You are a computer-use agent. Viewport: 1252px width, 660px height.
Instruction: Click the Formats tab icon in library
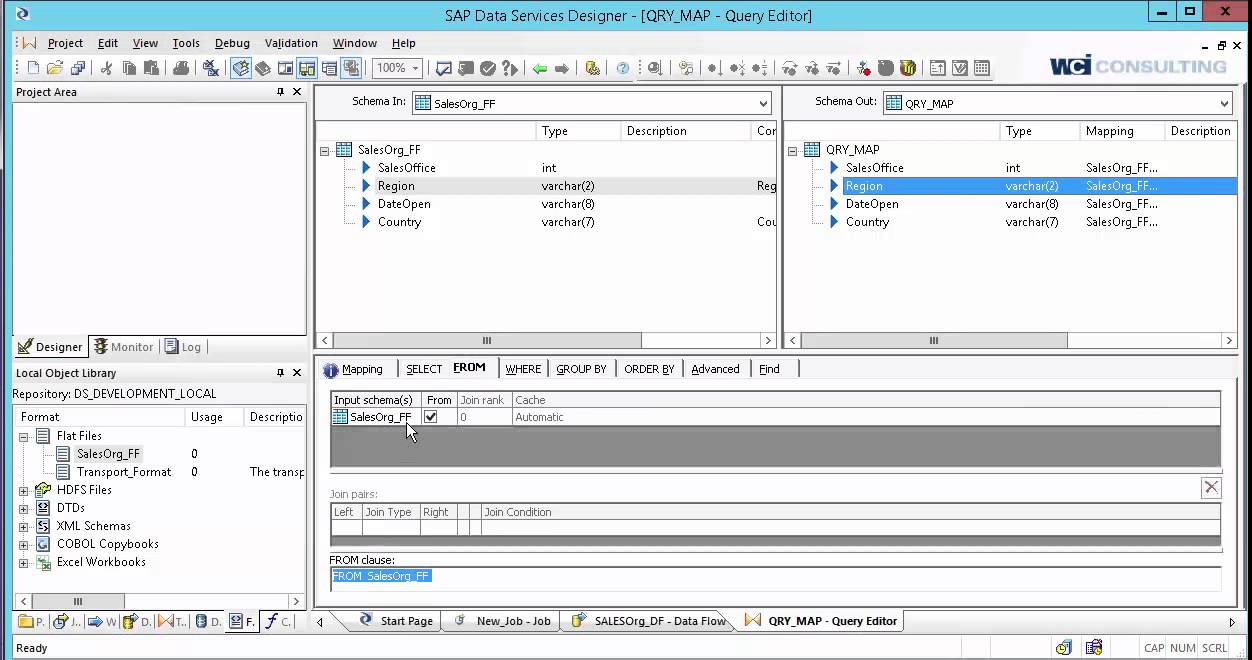pyautogui.click(x=241, y=621)
